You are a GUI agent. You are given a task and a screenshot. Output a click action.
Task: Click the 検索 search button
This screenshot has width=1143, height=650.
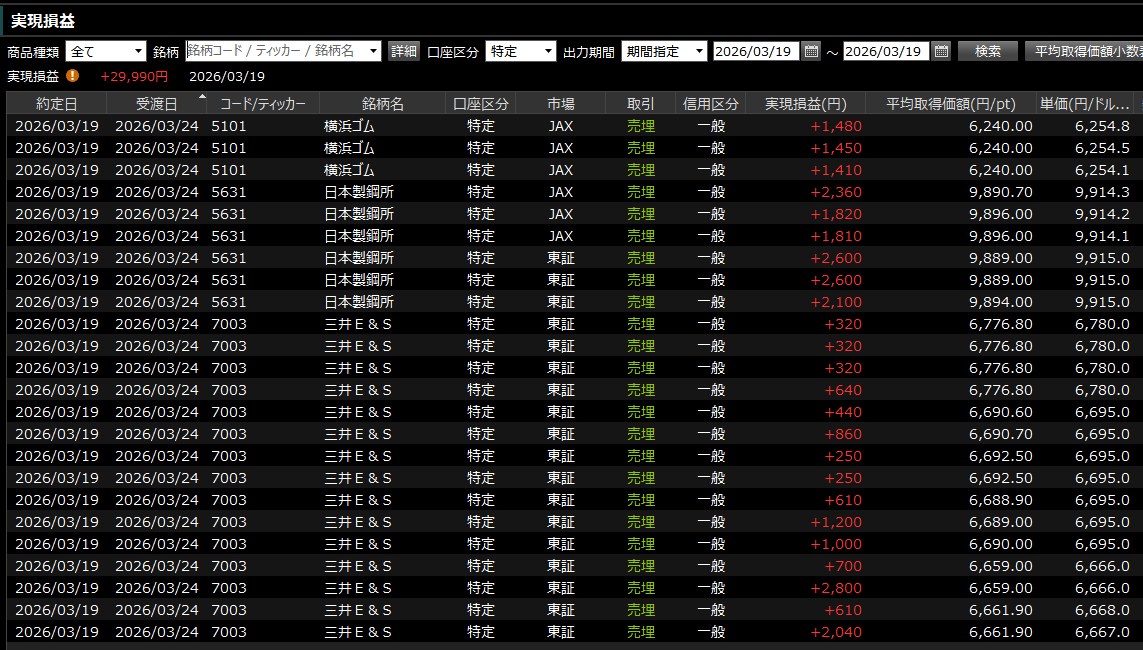[987, 51]
